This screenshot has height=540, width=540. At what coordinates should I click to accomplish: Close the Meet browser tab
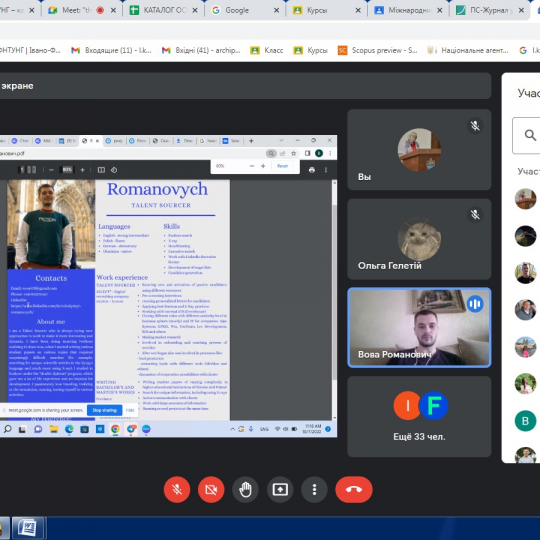tap(113, 10)
